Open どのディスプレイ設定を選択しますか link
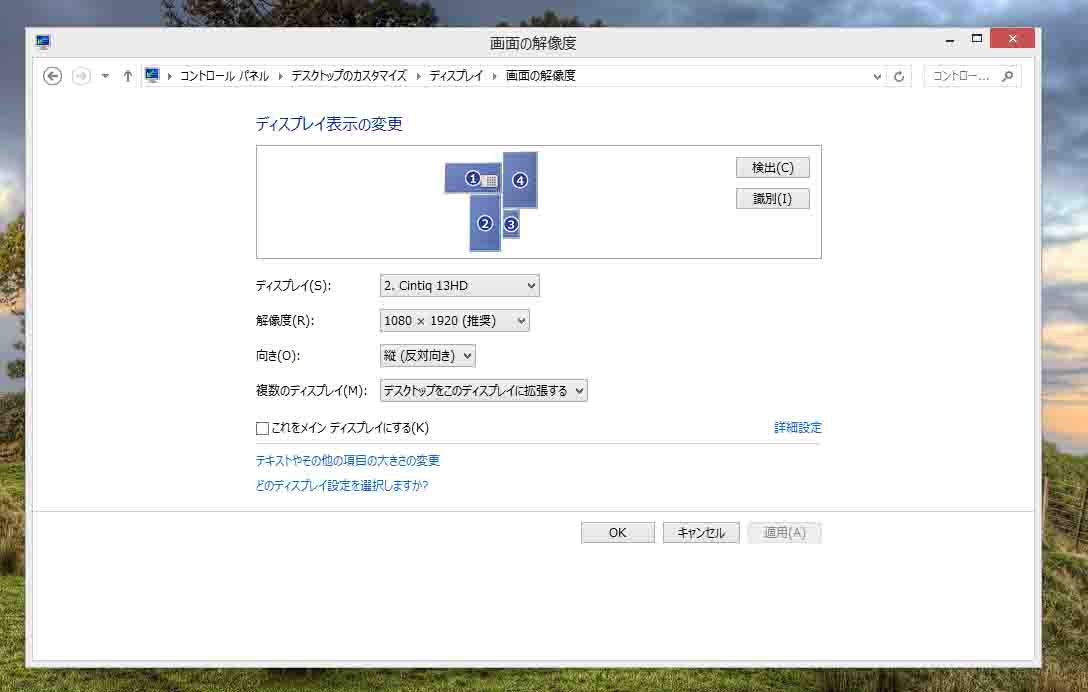Screen dimensions: 1088x692 tap(342, 485)
